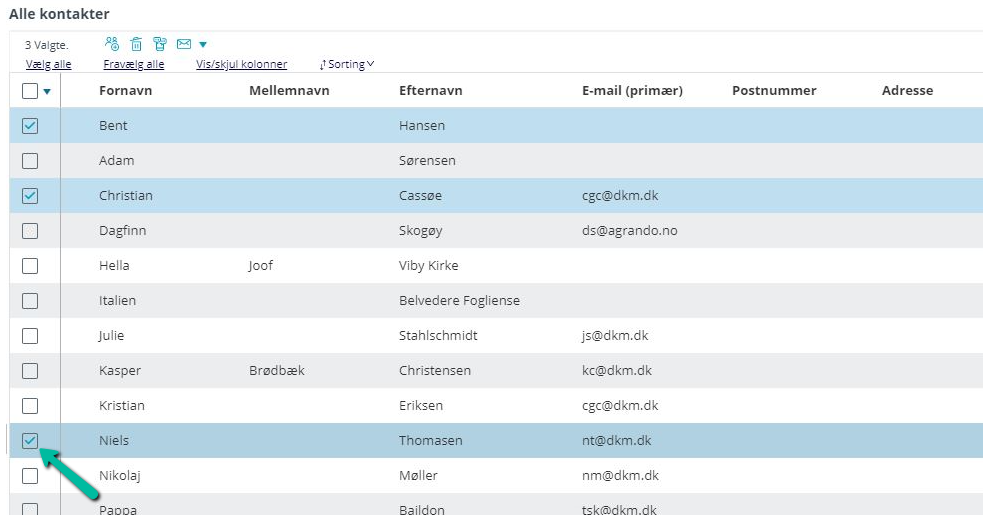Expand the arrow beside header select-all checkbox
This screenshot has width=983, height=515.
tap(47, 92)
